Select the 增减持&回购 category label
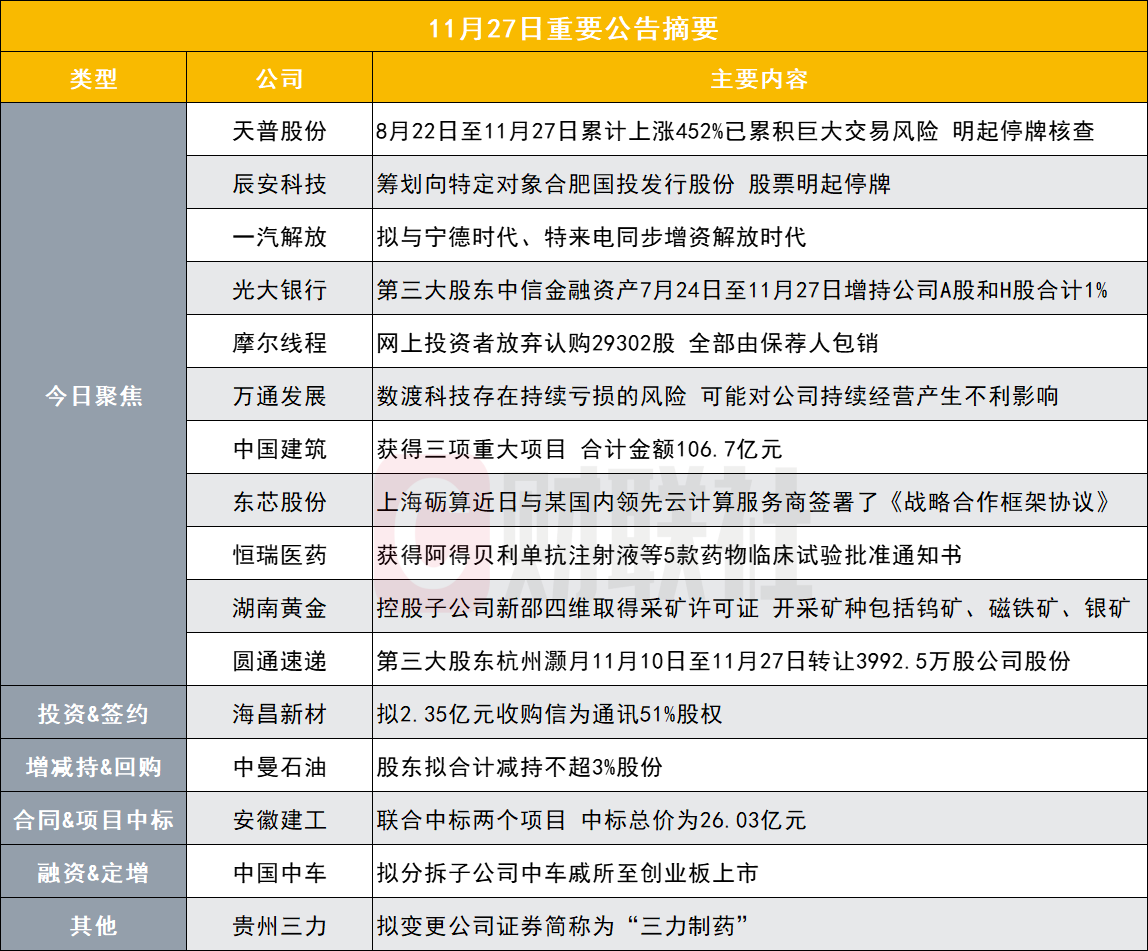1148x951 pixels. (x=94, y=767)
